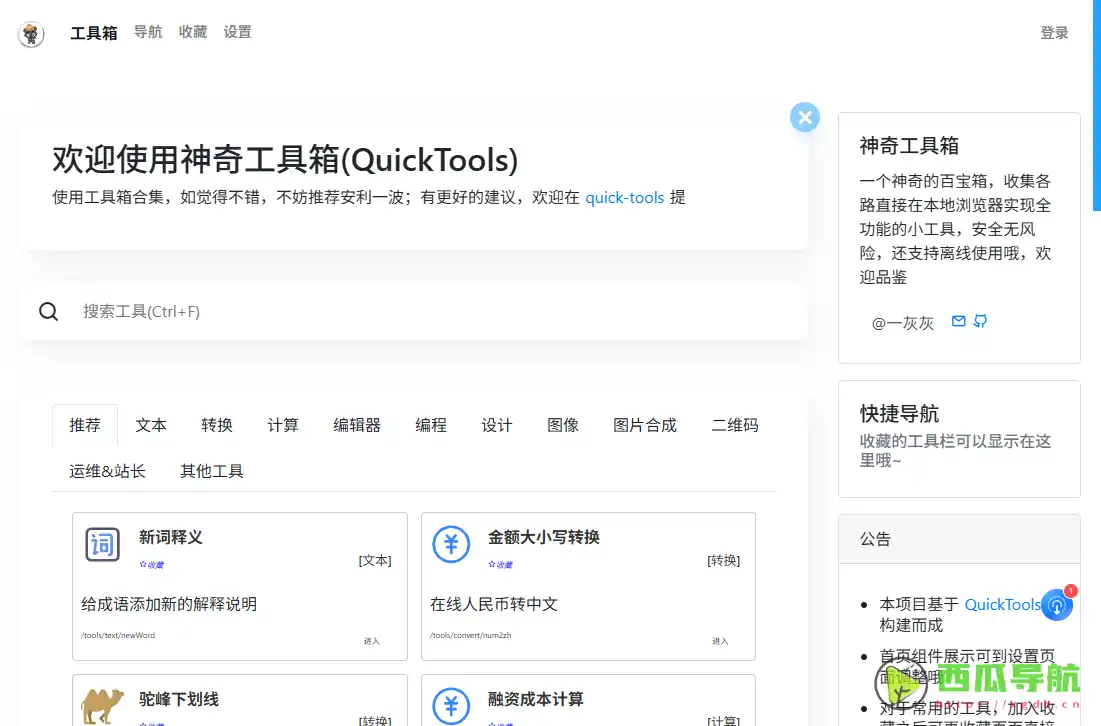Click the @一灰灰 author name
This screenshot has width=1101, height=726.
[902, 323]
